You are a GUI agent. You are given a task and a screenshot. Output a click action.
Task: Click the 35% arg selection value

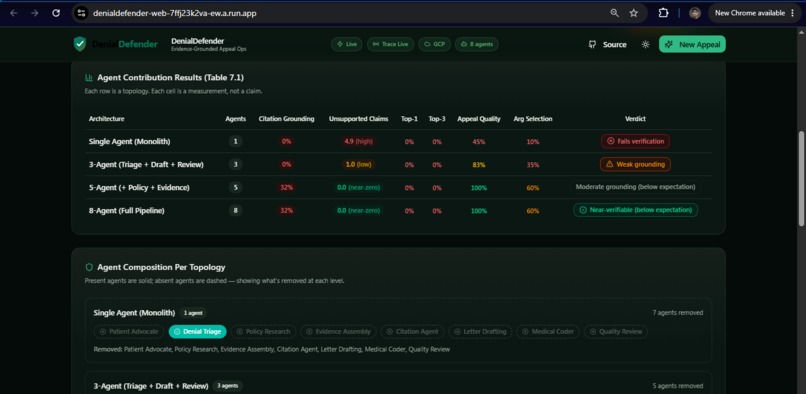[x=533, y=165]
